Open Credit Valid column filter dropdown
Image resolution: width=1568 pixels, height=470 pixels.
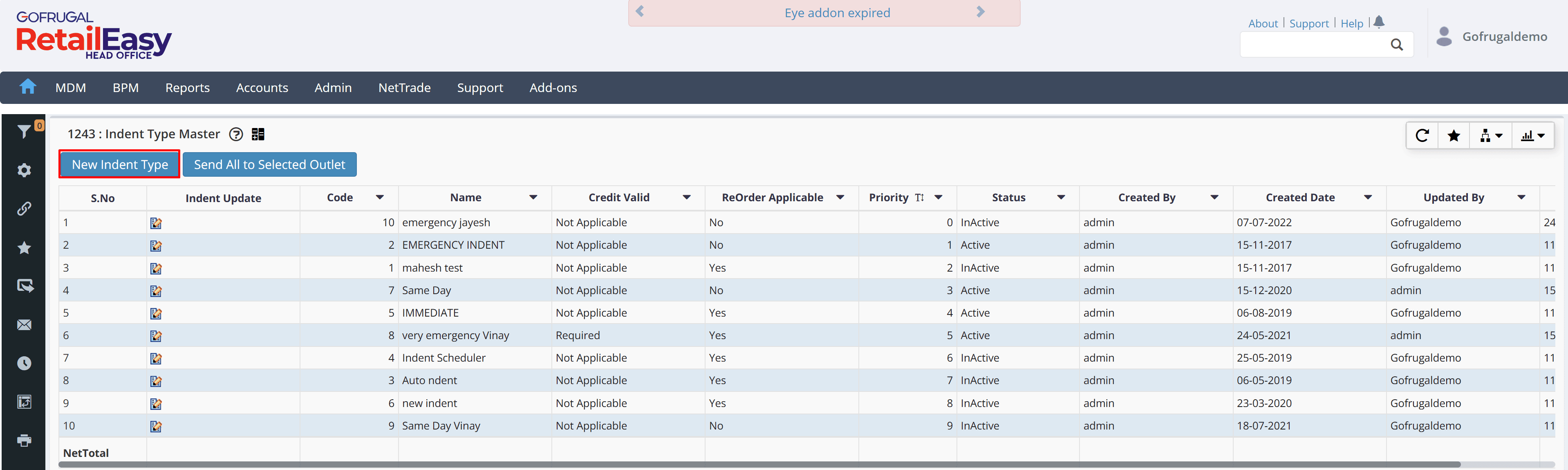tap(687, 197)
